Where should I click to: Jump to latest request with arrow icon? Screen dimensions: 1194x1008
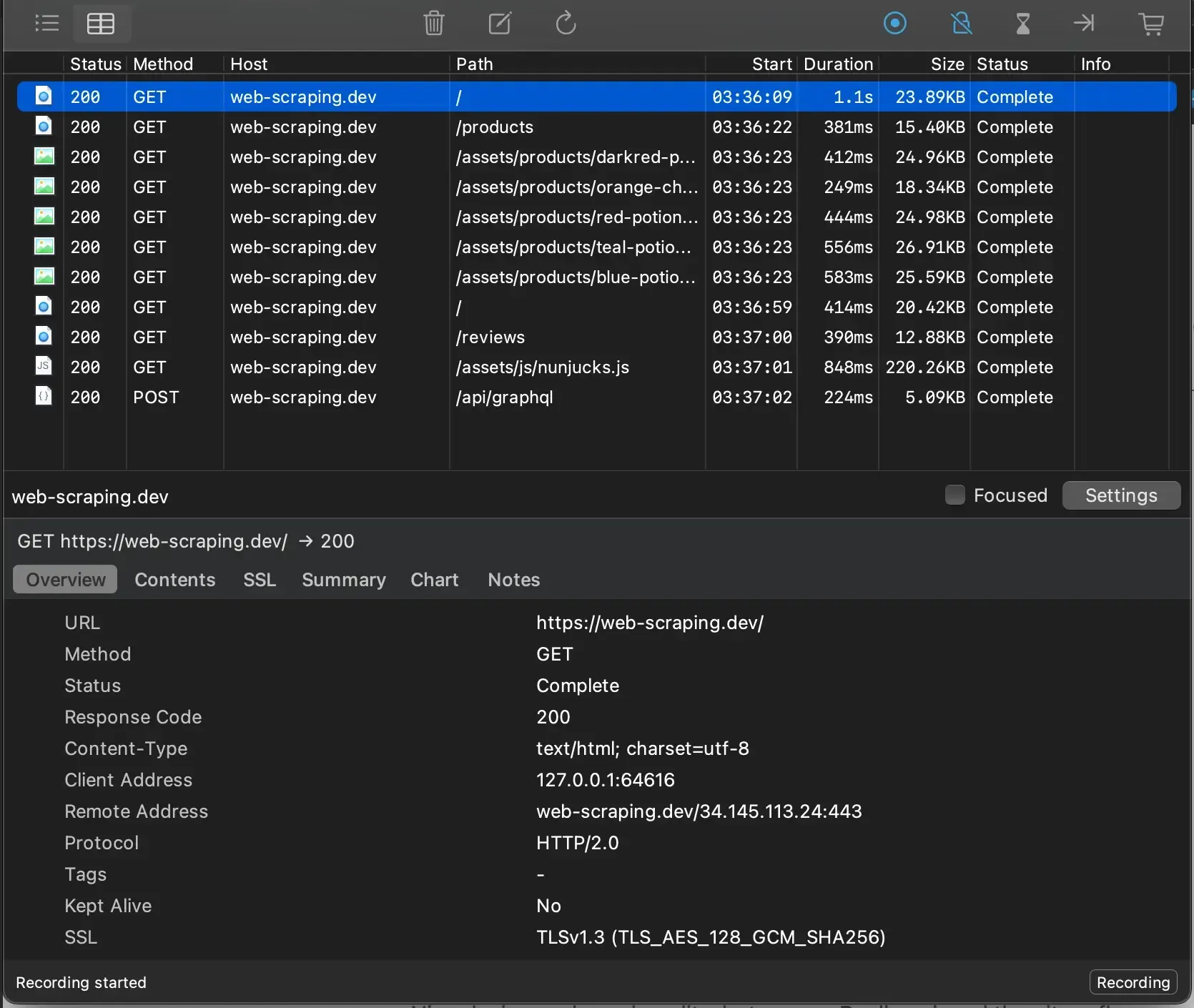[1084, 24]
